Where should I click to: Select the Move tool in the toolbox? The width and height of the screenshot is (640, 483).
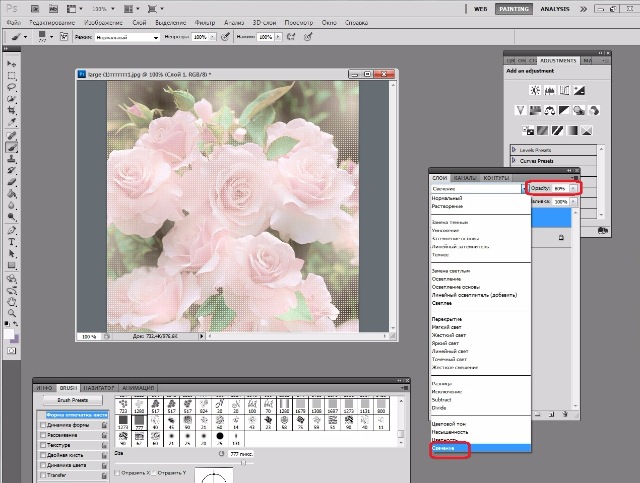pos(11,62)
